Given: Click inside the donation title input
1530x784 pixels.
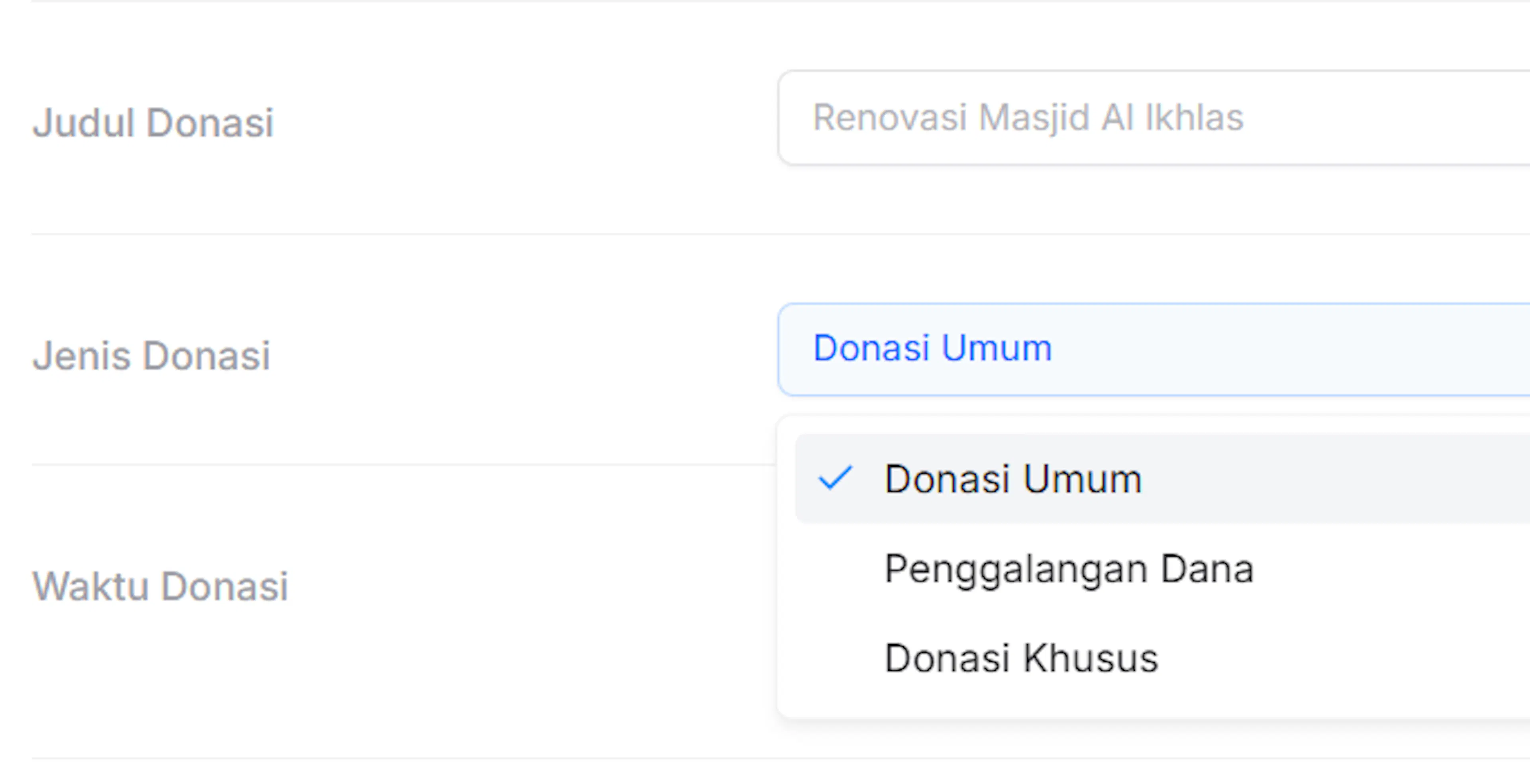Looking at the screenshot, I should click(1154, 118).
